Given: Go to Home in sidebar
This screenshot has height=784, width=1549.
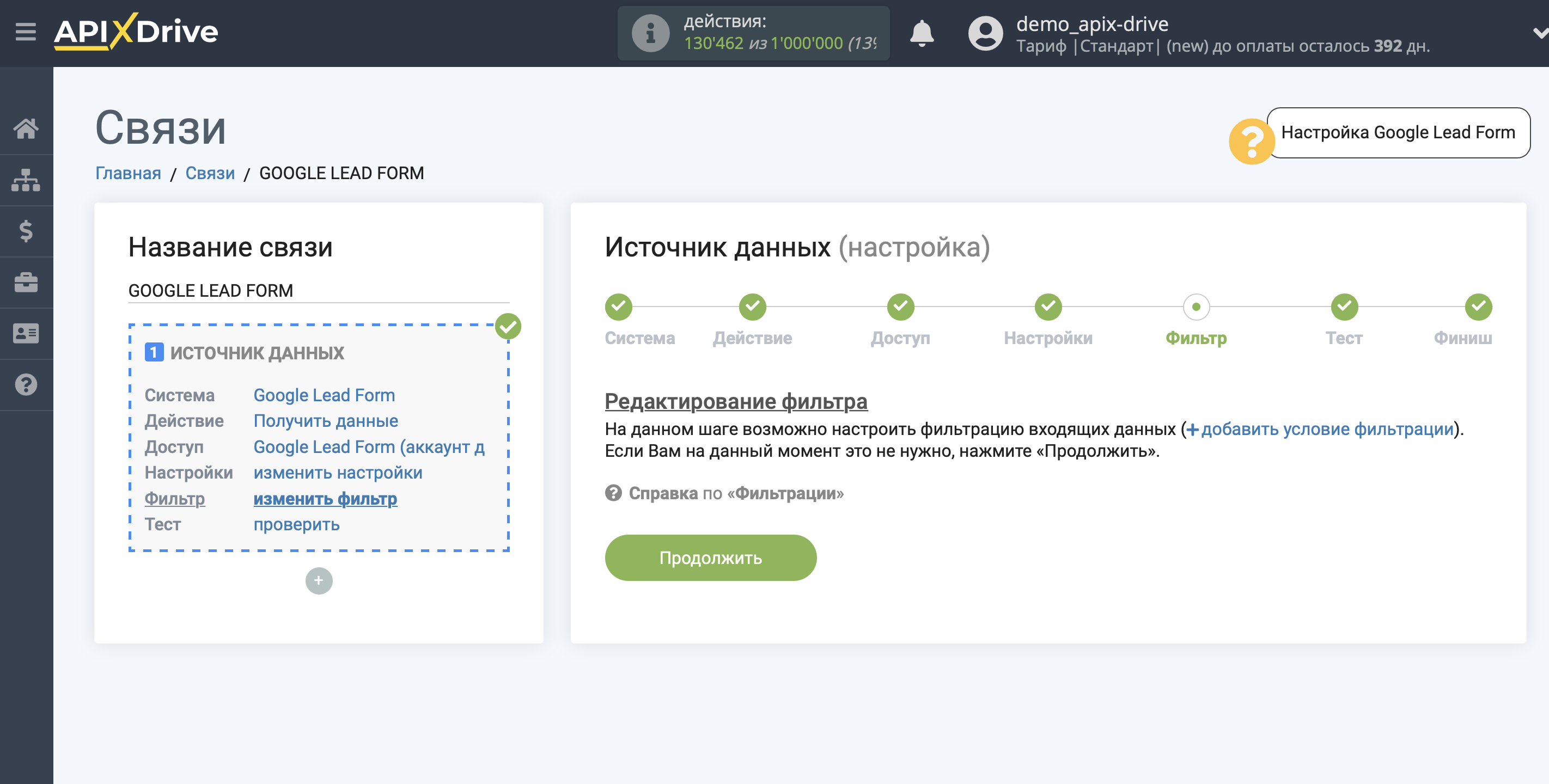Looking at the screenshot, I should [26, 128].
